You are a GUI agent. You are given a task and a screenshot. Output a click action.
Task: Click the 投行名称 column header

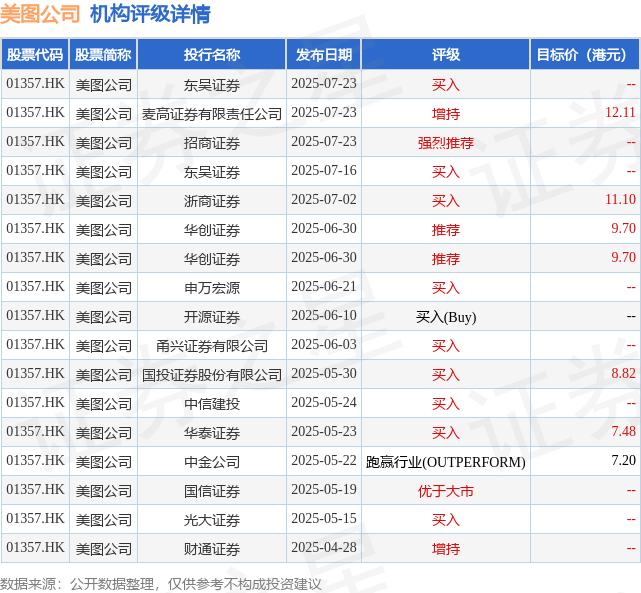(212, 54)
